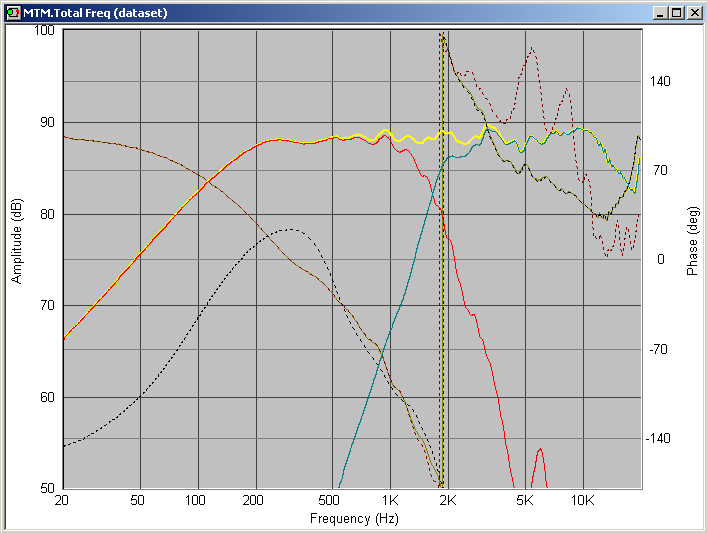Click the MTM.Total Freq window icon
The image size is (707, 533).
(x=14, y=13)
